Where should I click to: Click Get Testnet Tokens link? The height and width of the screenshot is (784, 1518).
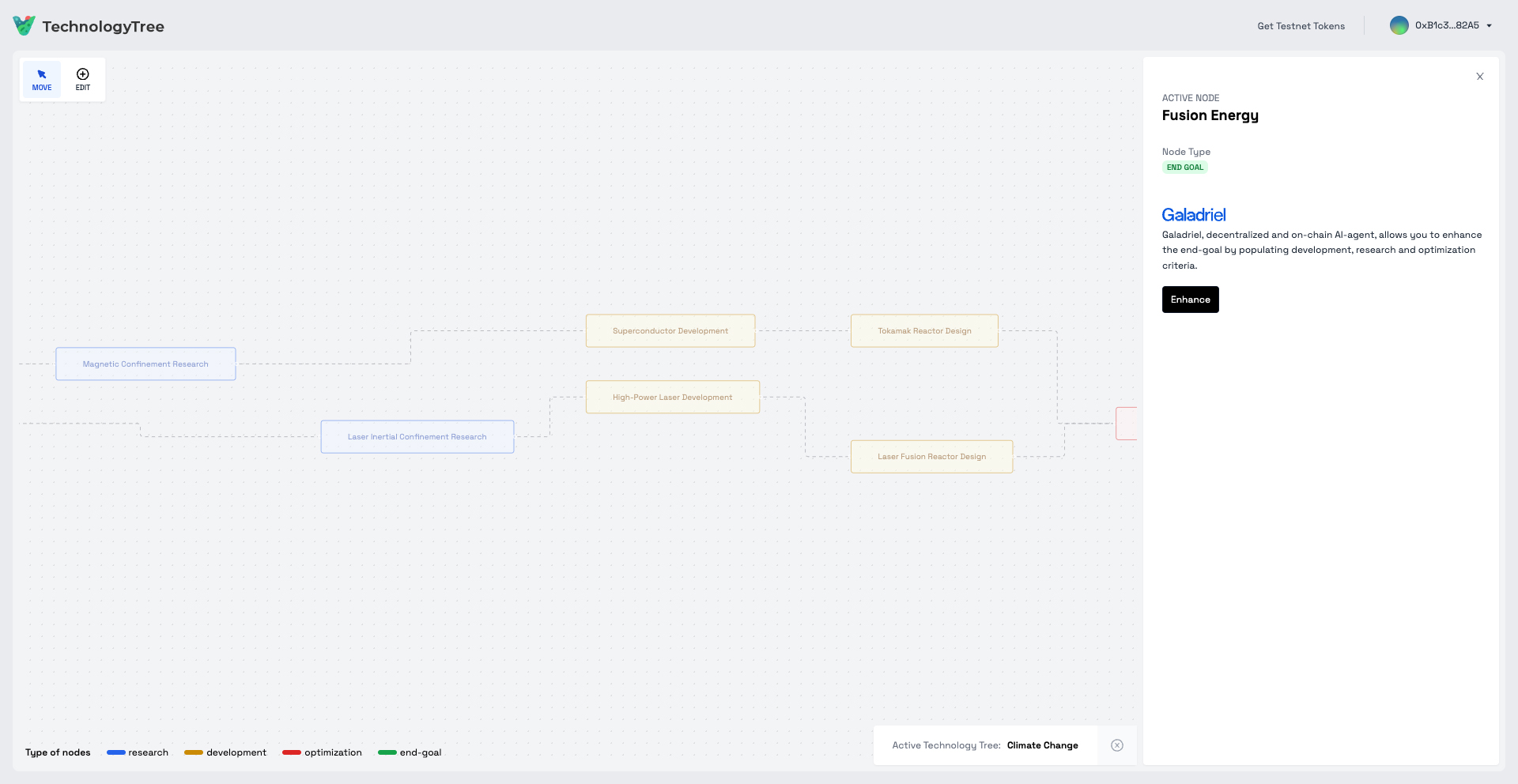tap(1301, 26)
